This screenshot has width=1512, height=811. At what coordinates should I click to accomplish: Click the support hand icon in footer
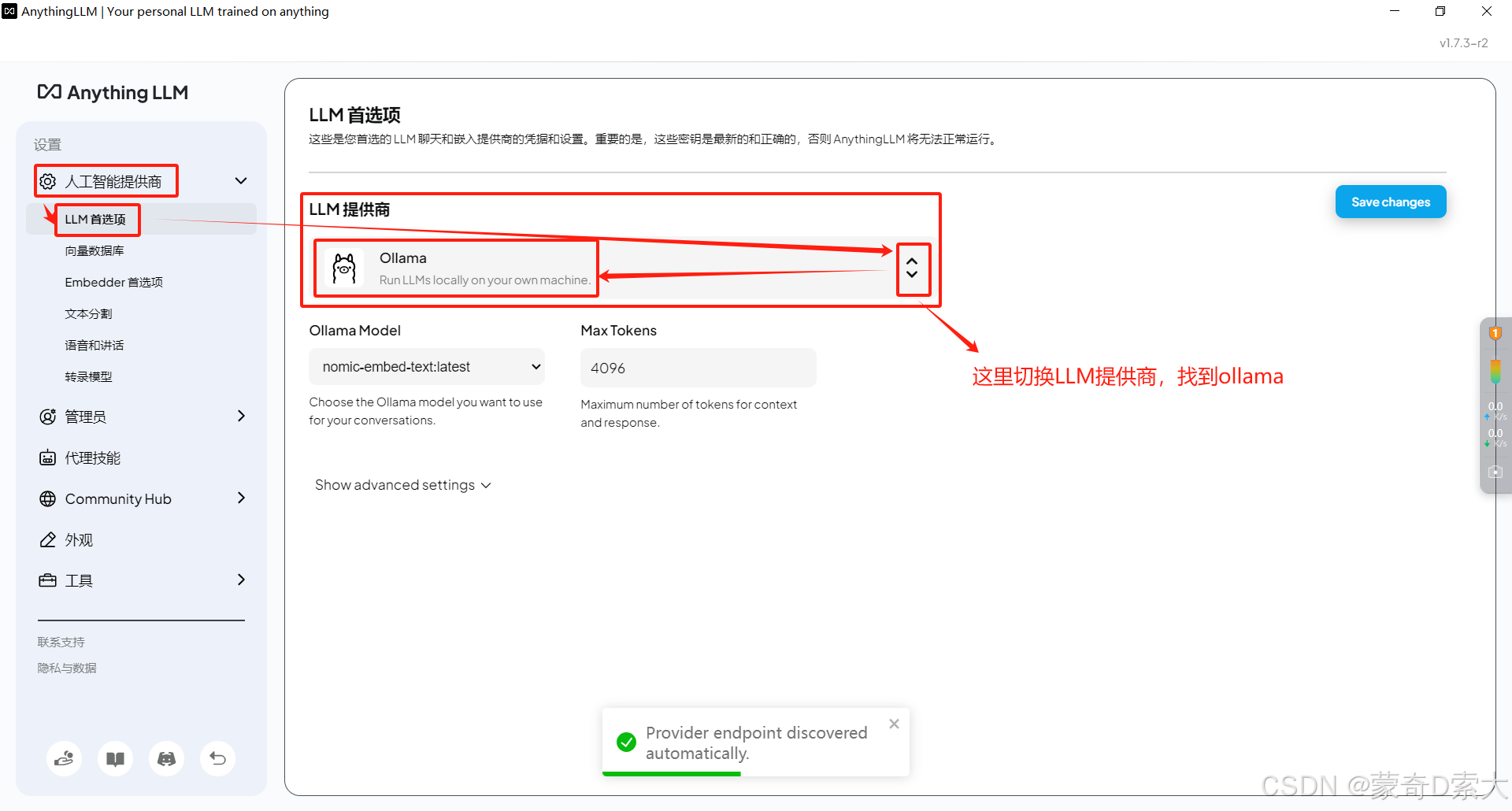click(64, 758)
